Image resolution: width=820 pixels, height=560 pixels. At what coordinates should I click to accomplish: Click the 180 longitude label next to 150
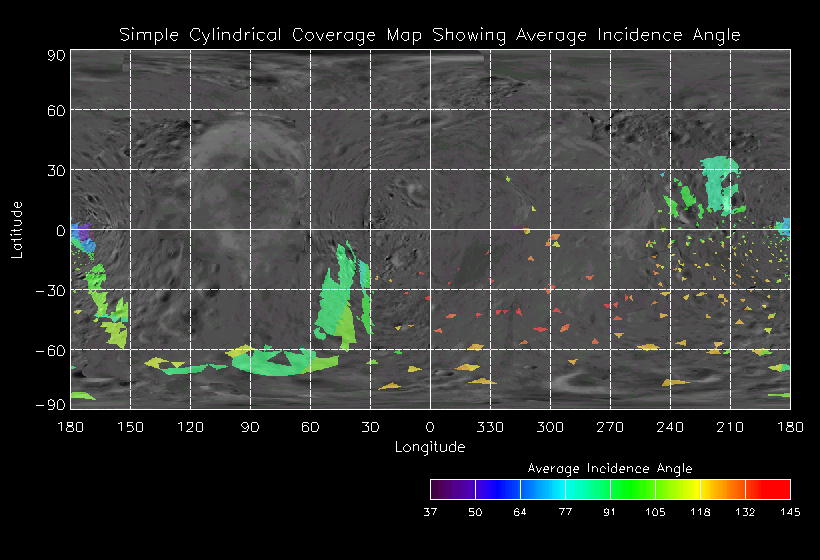pyautogui.click(x=71, y=427)
